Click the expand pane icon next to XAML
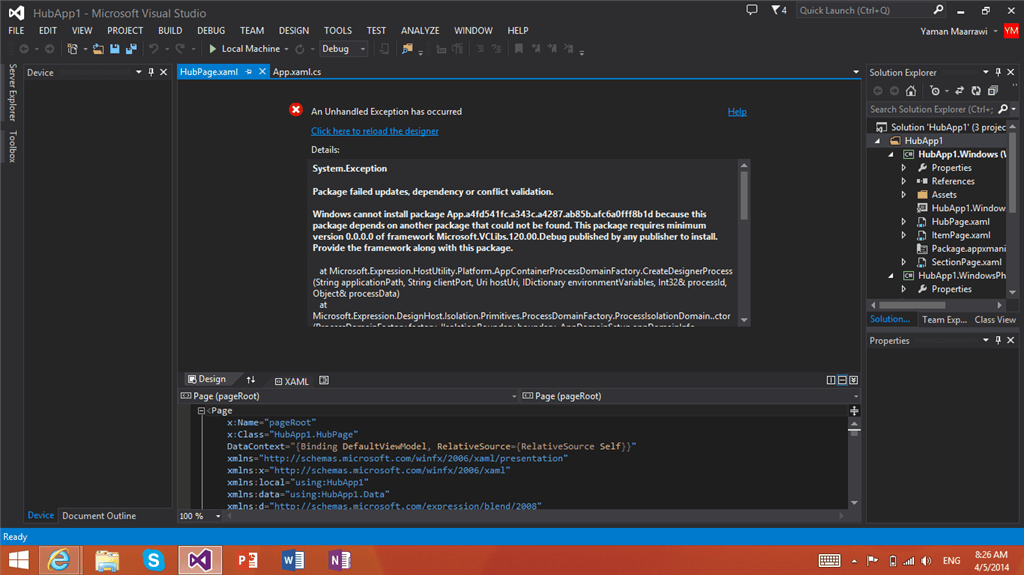The width and height of the screenshot is (1024, 575). click(324, 380)
